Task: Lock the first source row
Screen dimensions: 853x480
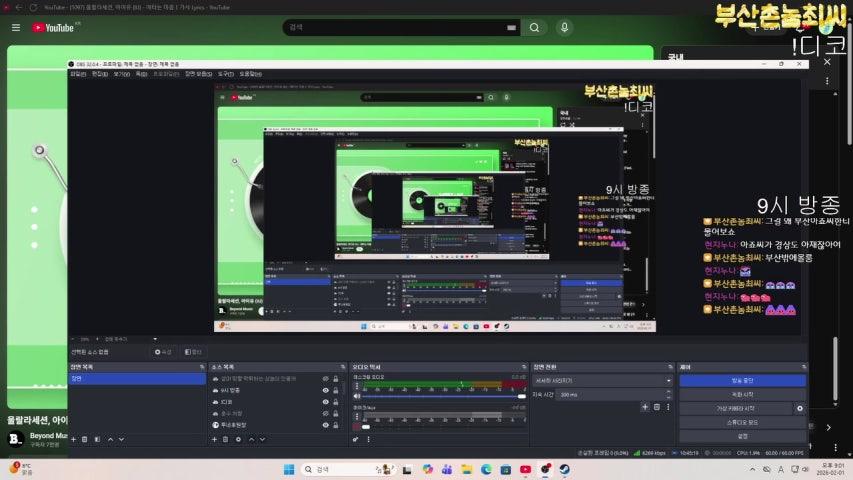Action: (336, 379)
